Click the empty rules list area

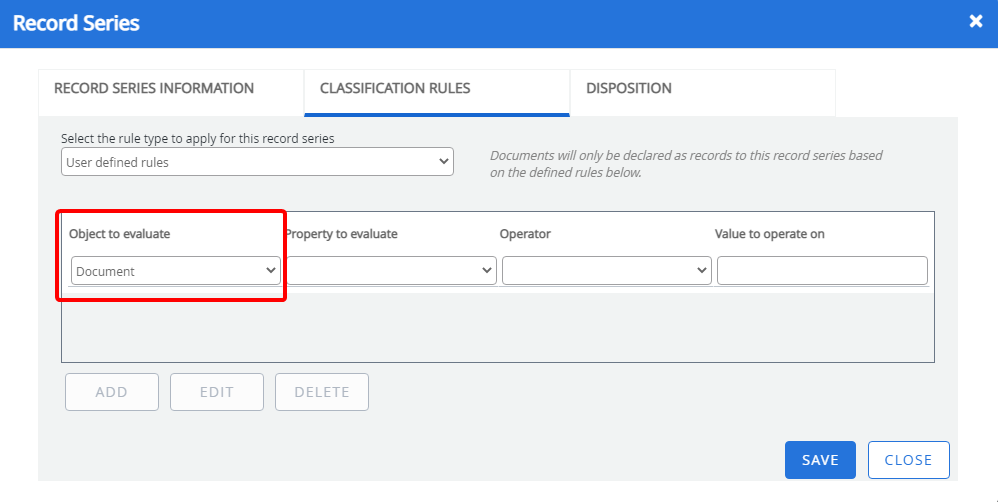point(497,327)
